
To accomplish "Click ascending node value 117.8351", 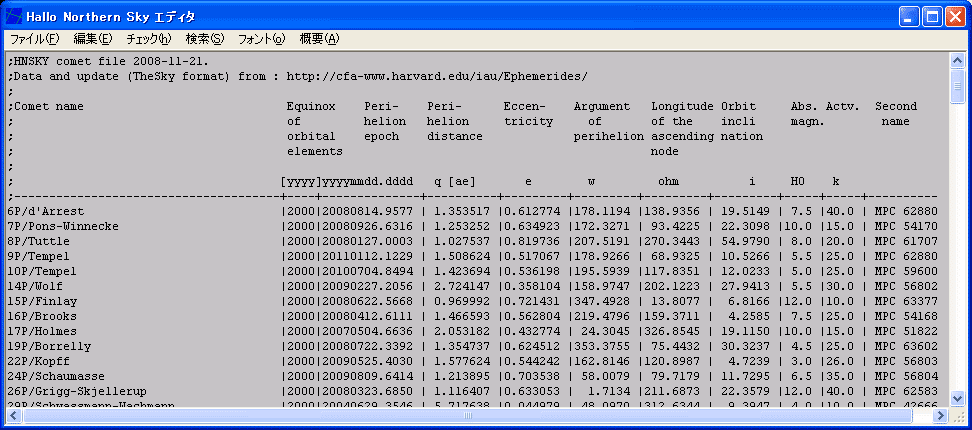I will click(x=671, y=271).
